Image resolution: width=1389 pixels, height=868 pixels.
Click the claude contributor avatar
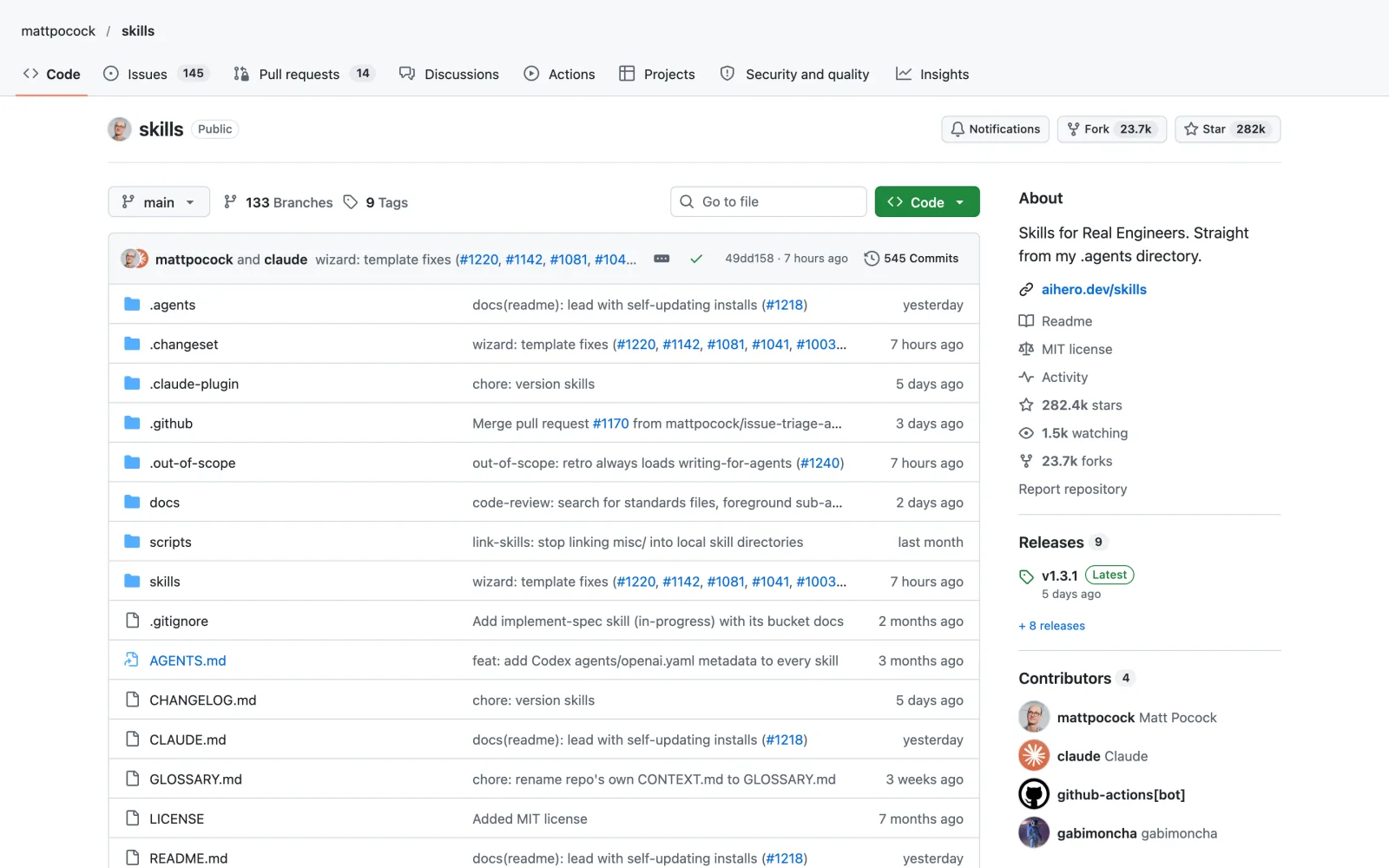pos(1034,755)
